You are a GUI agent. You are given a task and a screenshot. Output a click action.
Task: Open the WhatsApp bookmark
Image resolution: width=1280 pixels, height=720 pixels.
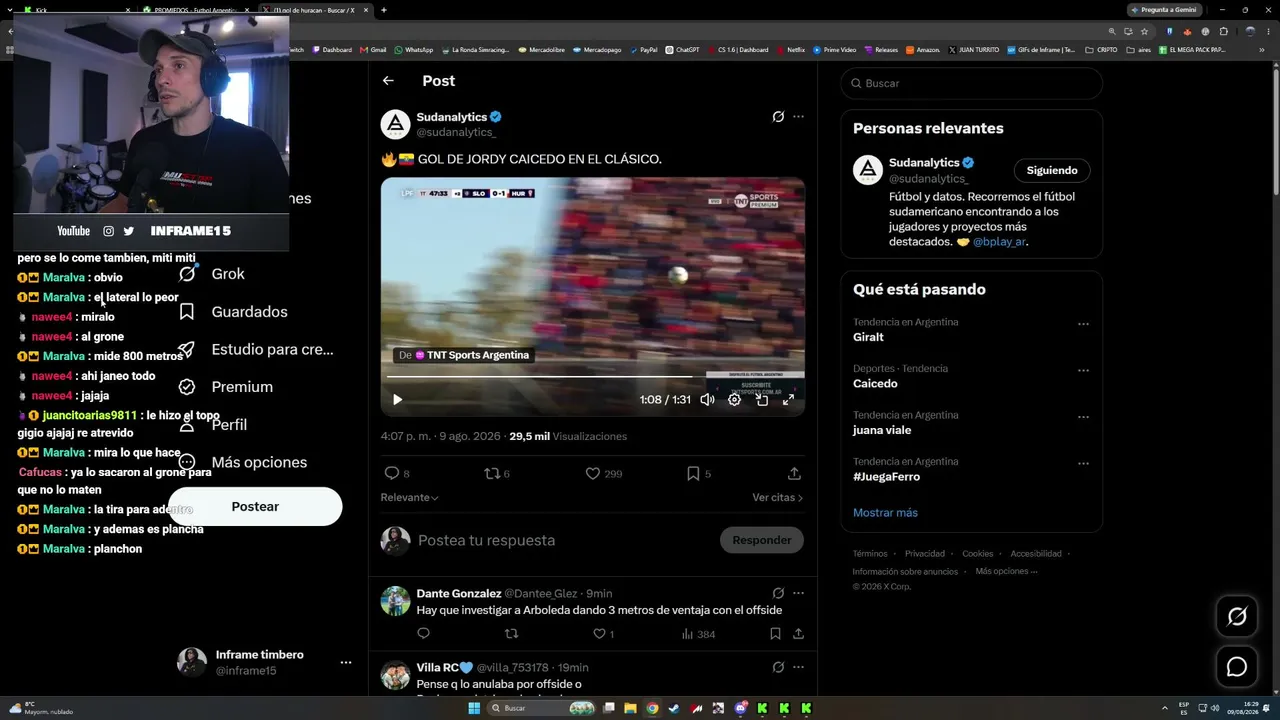tap(414, 49)
